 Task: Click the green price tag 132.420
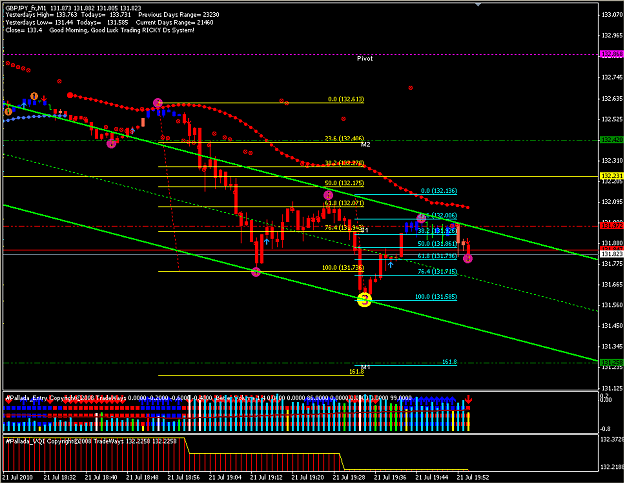coord(612,140)
